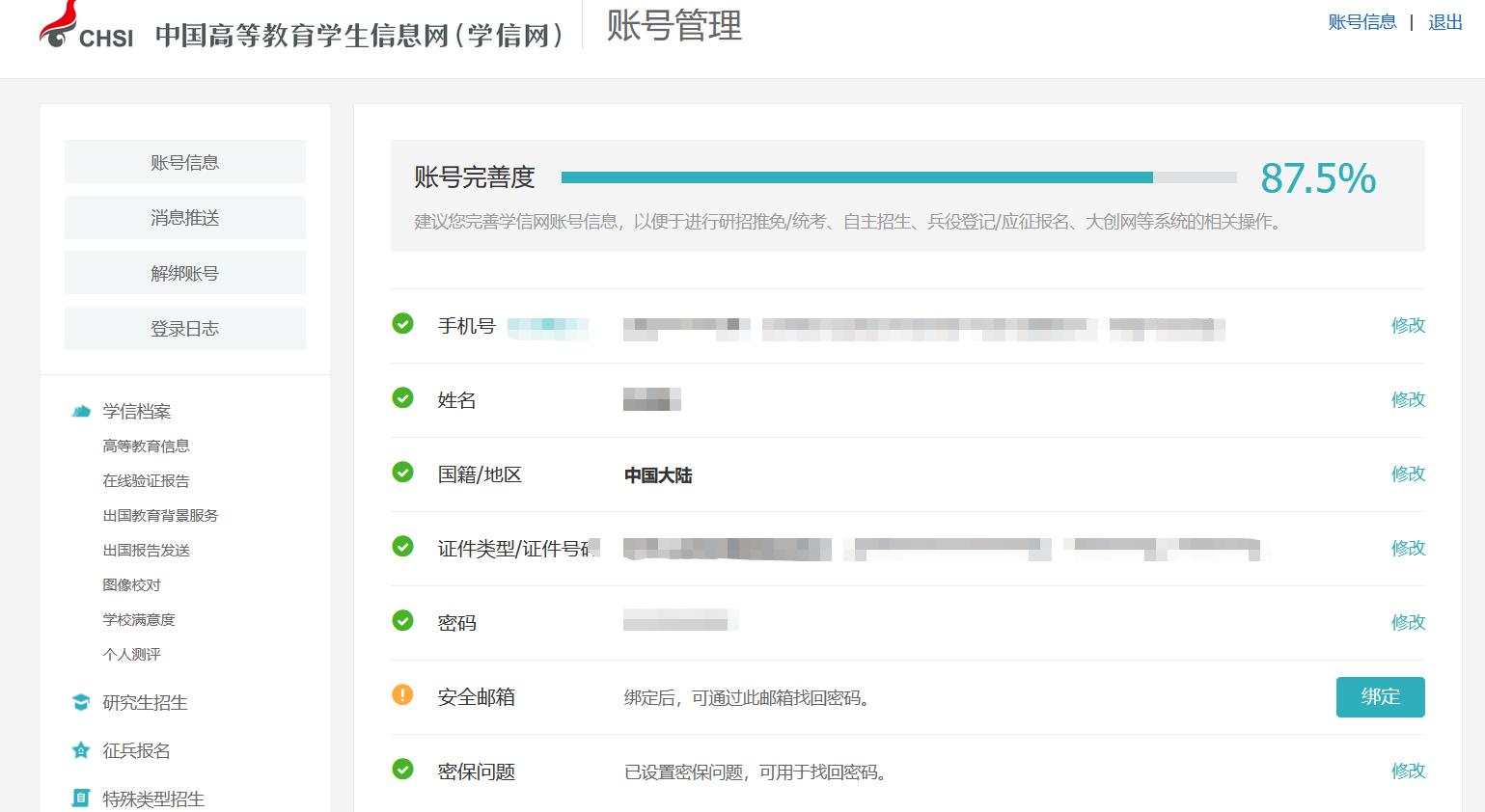
Task: Click the 87.5% completeness percentage
Action: click(1318, 179)
